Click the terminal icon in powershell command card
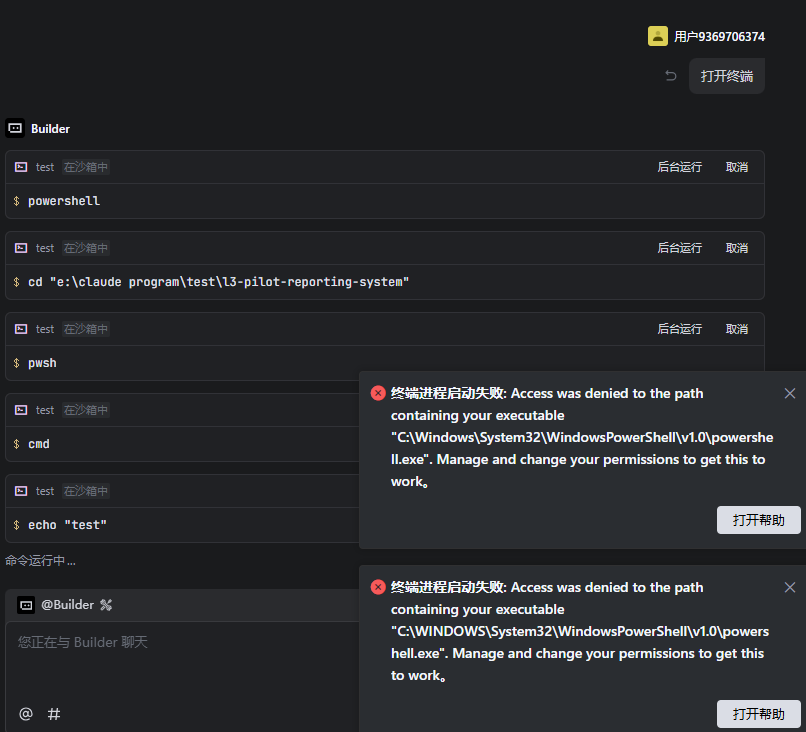 click(21, 167)
